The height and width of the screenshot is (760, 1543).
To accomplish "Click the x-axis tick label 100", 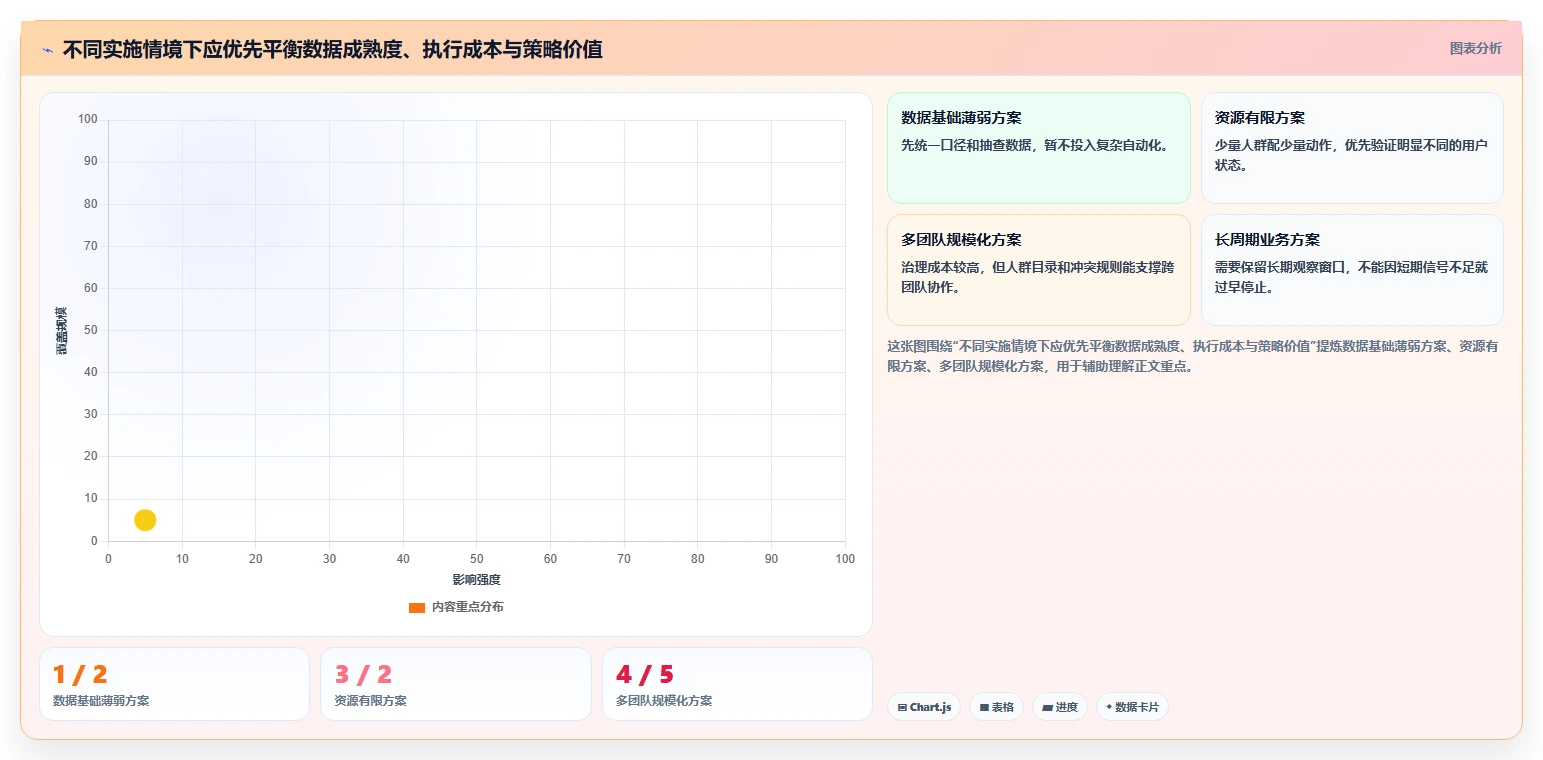I will click(x=845, y=559).
